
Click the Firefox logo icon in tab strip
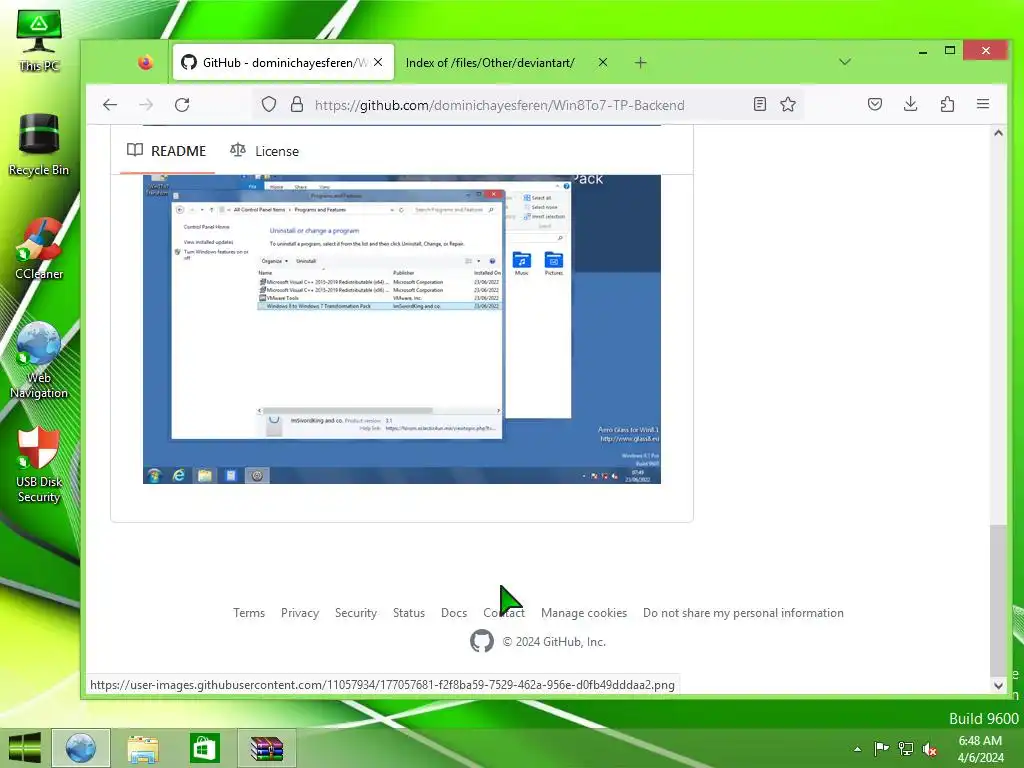point(145,63)
